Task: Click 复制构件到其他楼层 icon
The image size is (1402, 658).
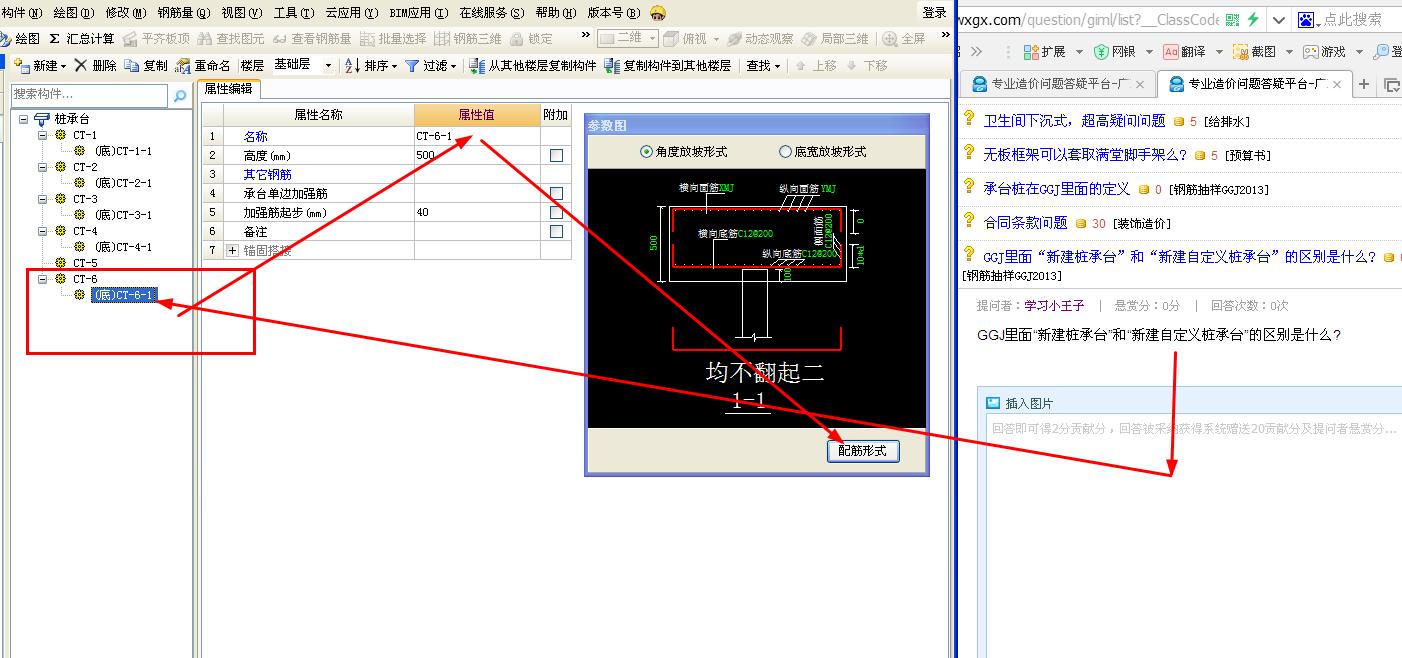Action: point(612,65)
